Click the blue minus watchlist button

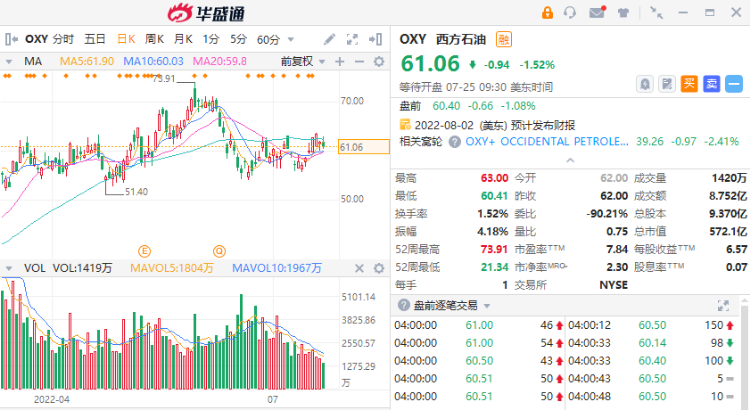pyautogui.click(x=734, y=84)
